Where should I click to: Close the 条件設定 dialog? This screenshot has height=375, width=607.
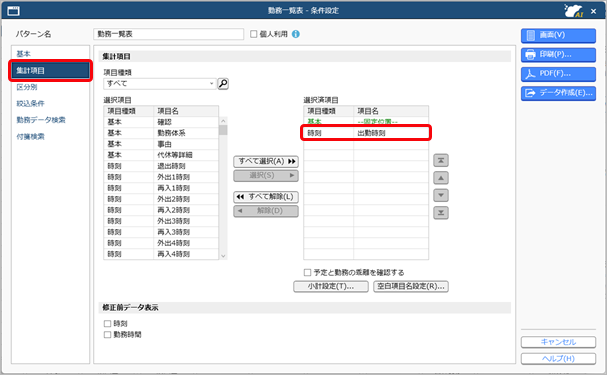pyautogui.click(x=593, y=11)
